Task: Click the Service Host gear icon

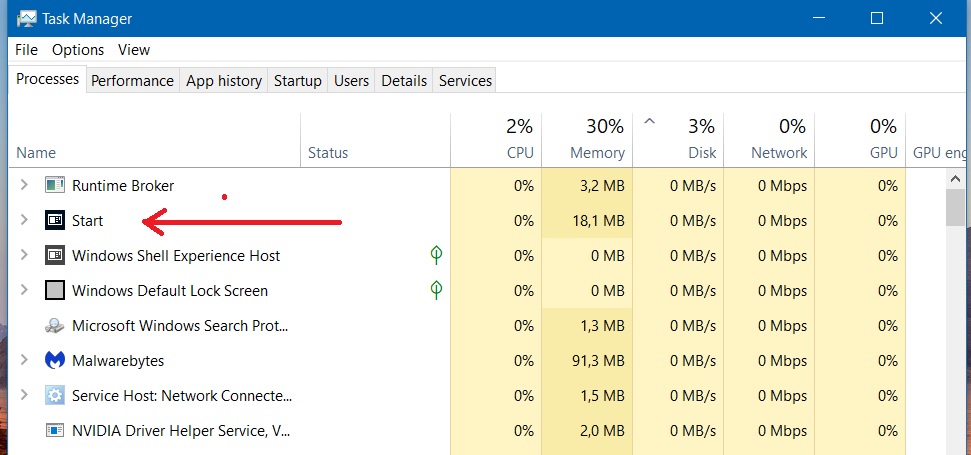Action: (x=55, y=396)
